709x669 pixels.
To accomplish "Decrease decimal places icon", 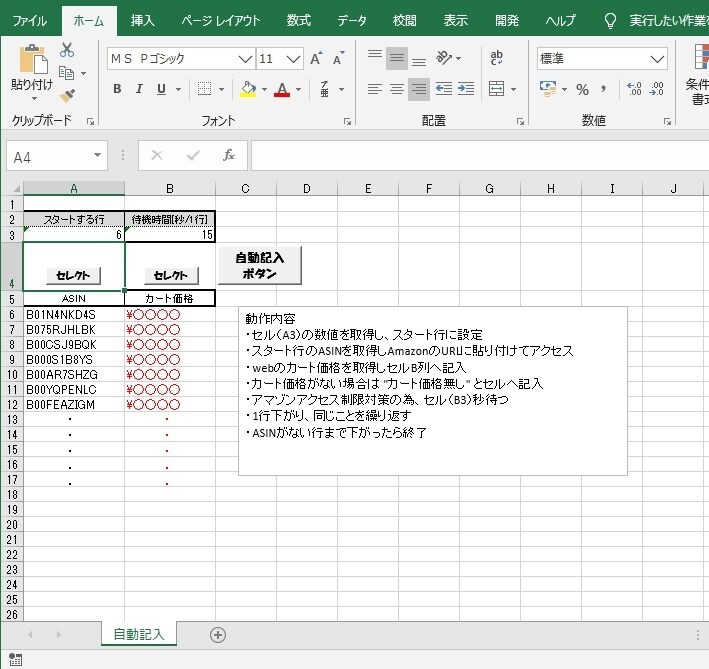I will (656, 89).
